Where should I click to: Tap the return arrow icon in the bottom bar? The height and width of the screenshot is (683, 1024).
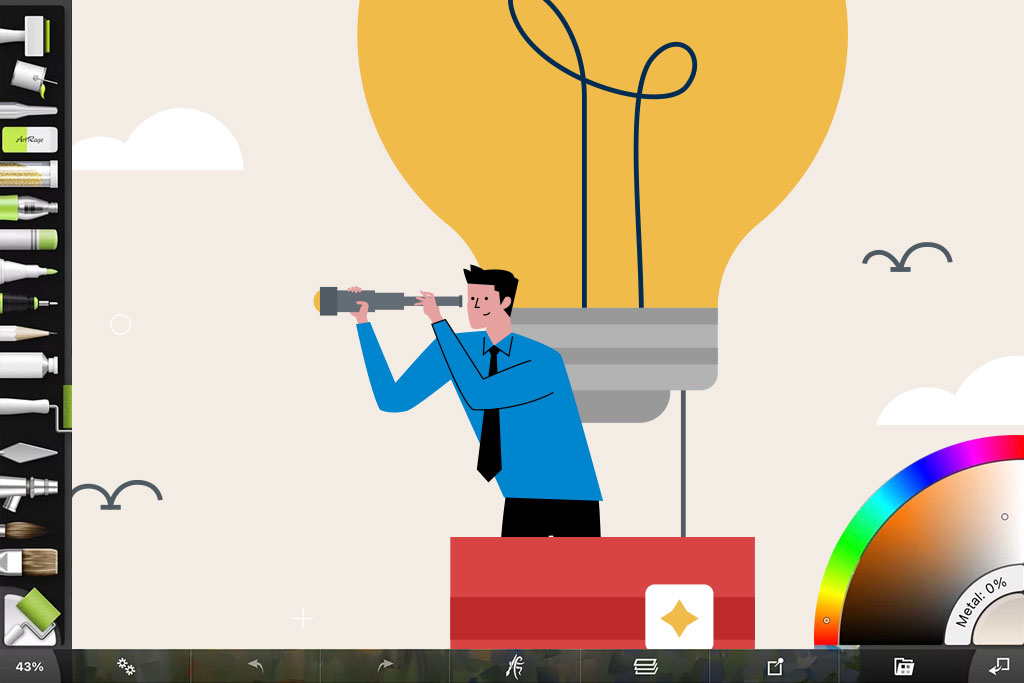point(999,667)
